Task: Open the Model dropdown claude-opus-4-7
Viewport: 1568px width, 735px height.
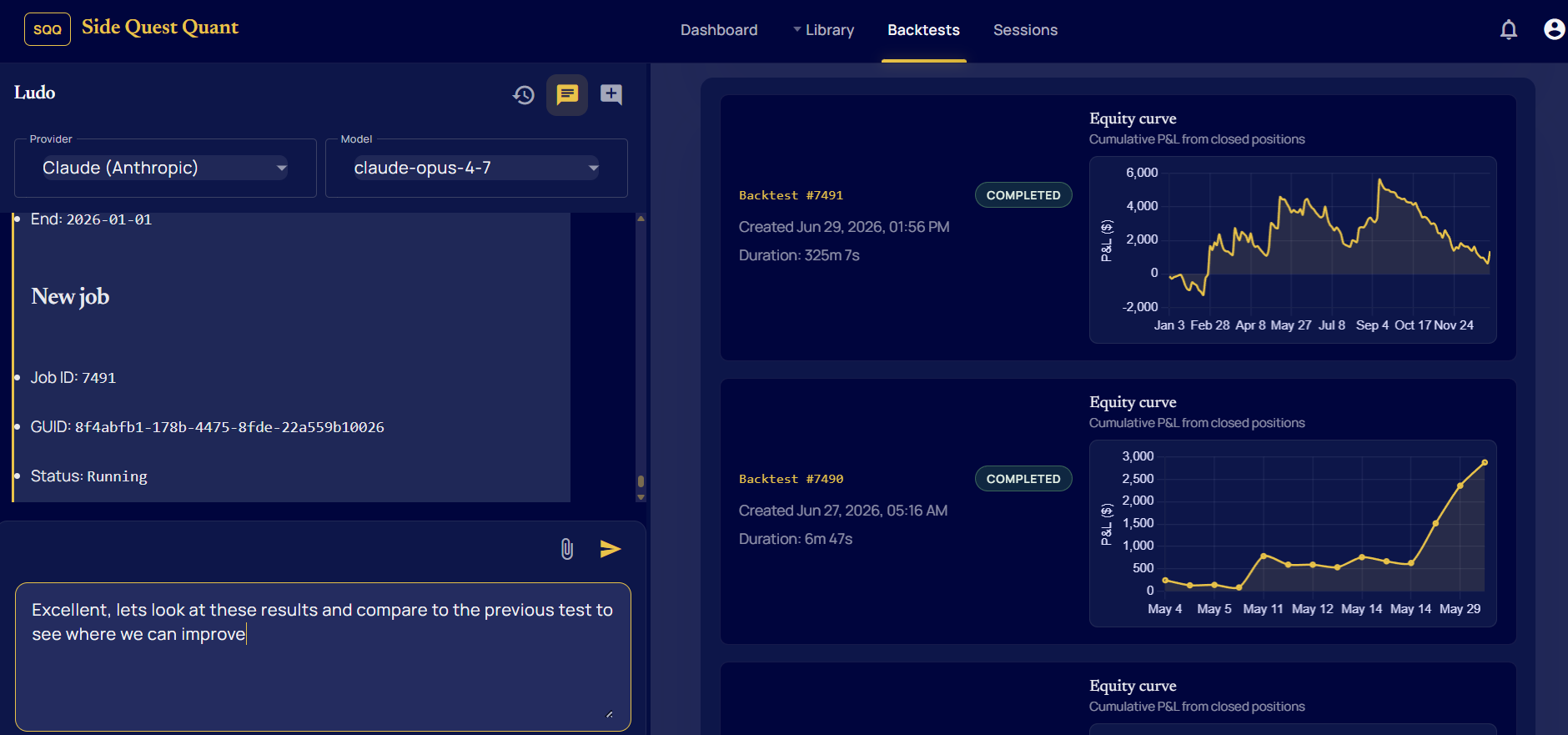Action: click(x=476, y=168)
